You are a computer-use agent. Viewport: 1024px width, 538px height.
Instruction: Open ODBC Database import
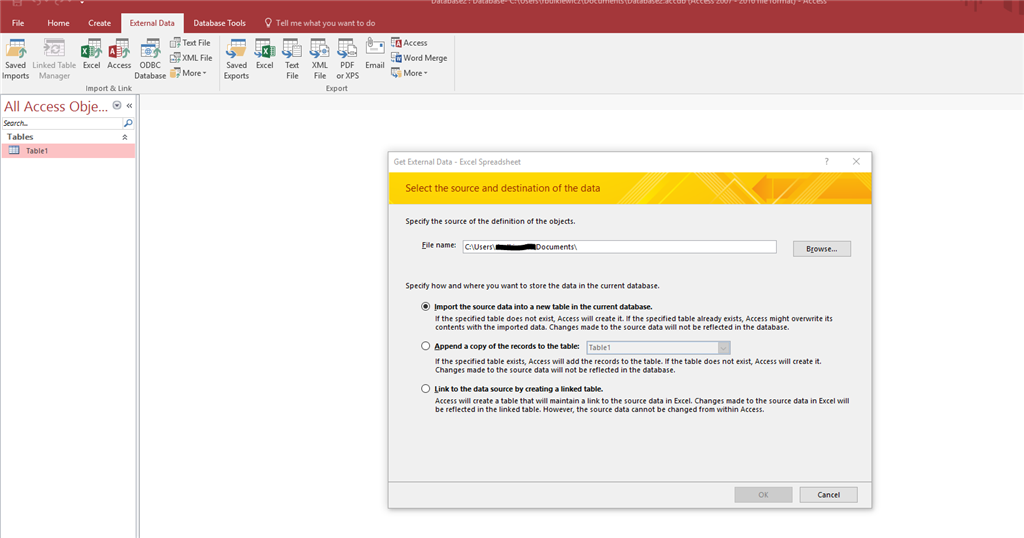tap(150, 59)
